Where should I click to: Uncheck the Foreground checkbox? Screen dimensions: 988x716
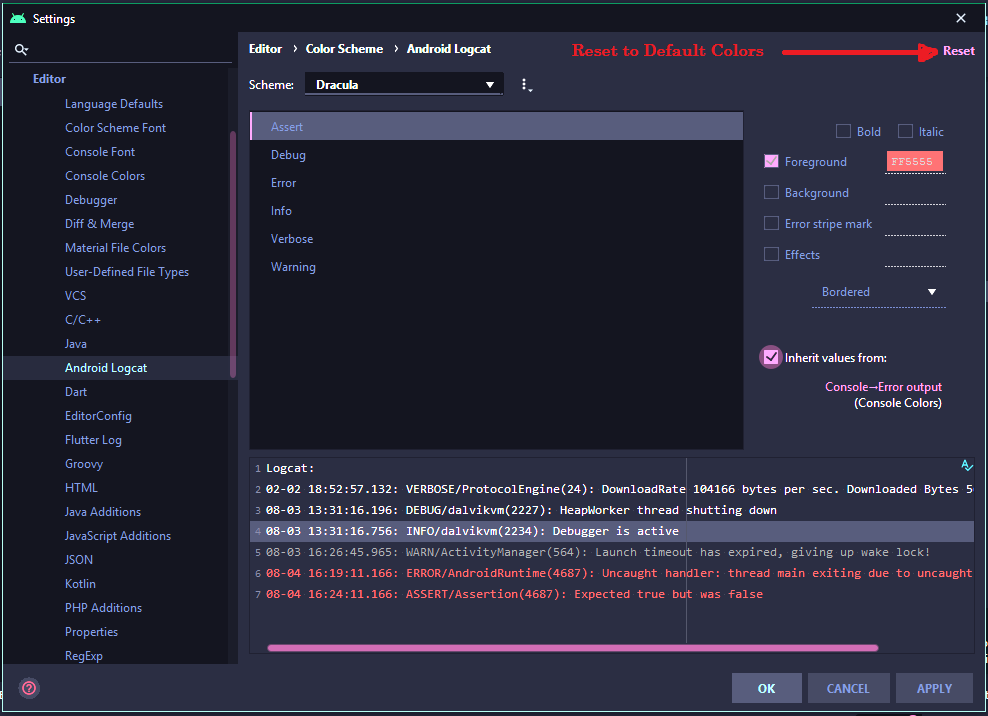771,161
